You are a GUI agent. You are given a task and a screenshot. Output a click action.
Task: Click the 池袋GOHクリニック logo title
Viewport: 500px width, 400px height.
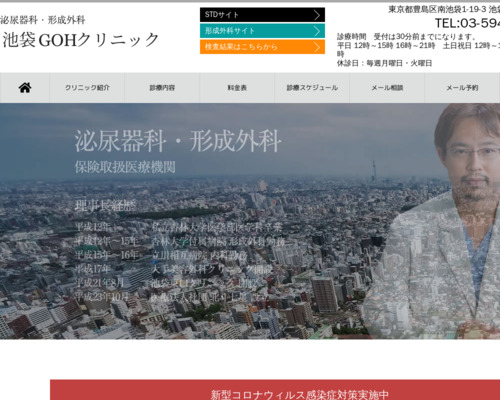click(81, 40)
